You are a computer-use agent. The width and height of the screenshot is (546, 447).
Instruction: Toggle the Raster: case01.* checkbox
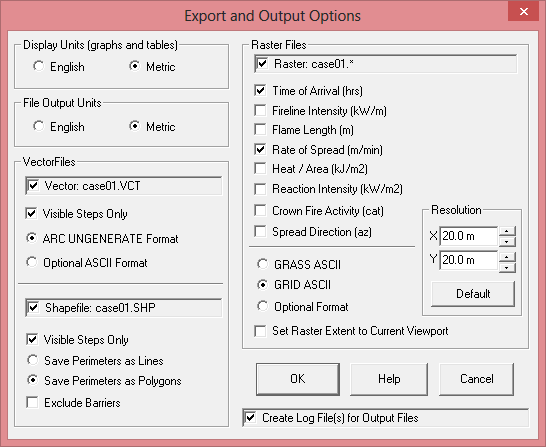click(262, 64)
